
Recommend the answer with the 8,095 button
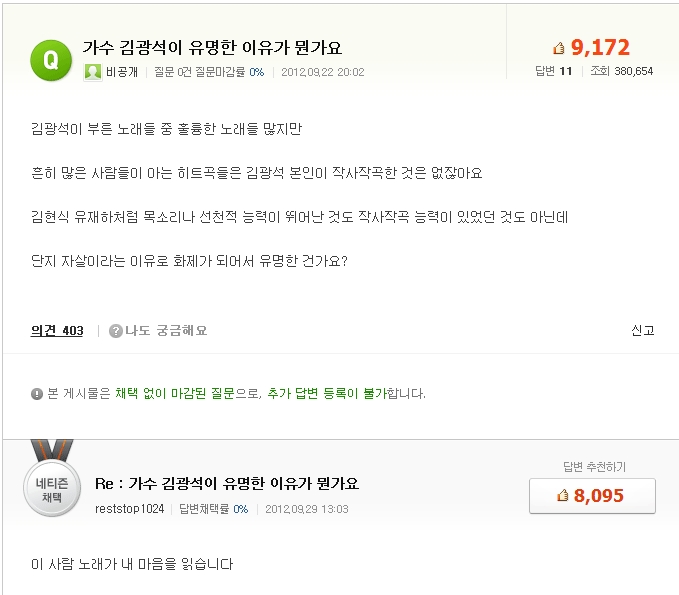coord(592,496)
